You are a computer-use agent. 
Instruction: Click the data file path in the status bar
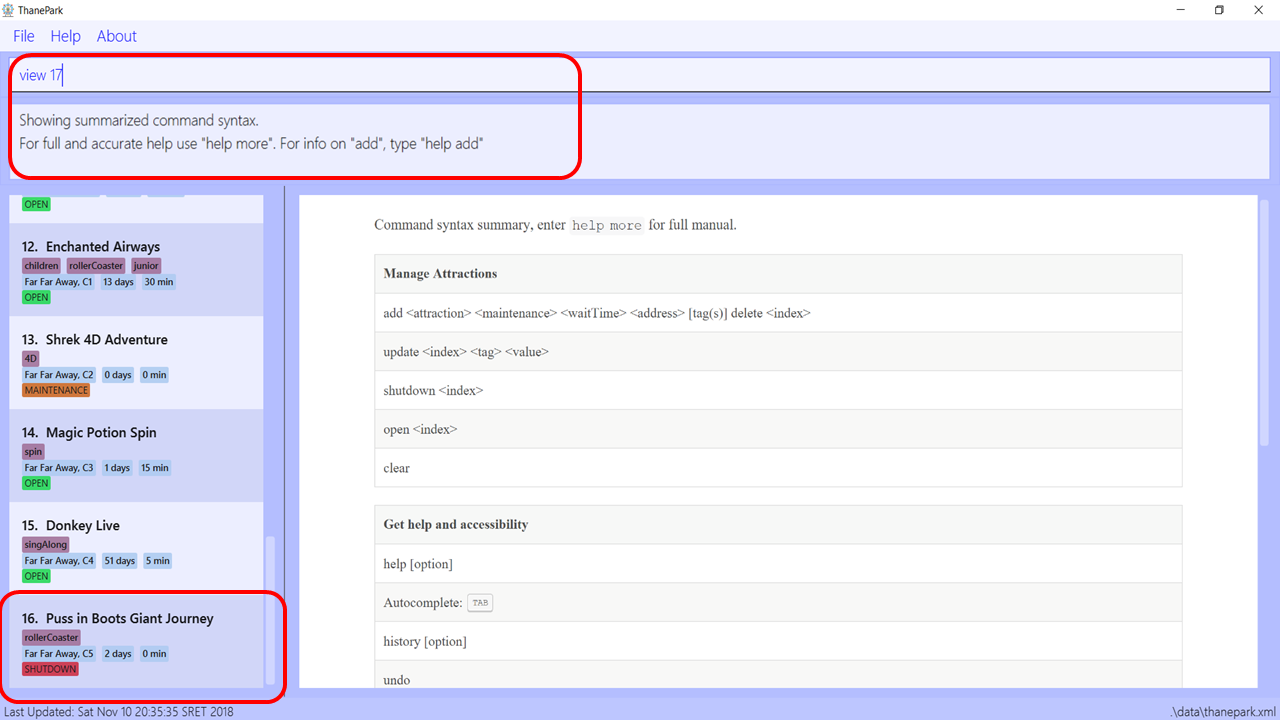pos(1223,712)
